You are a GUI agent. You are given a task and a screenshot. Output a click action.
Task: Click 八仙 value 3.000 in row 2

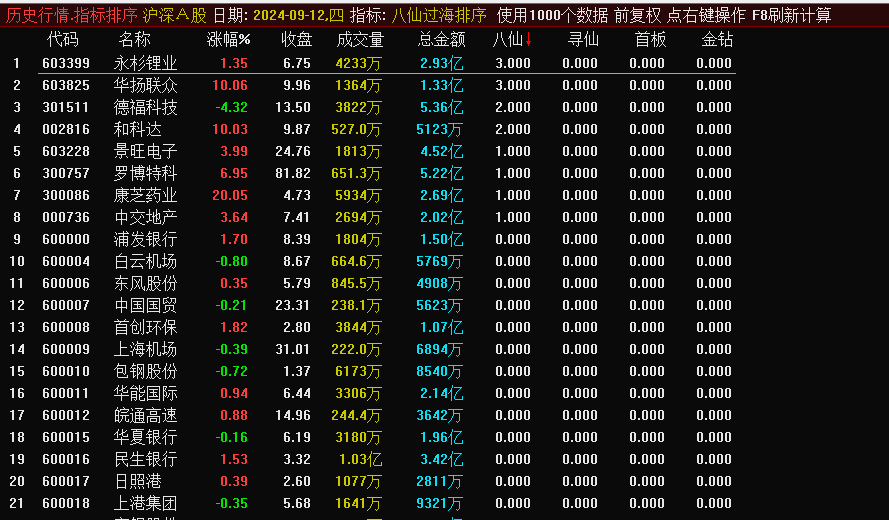point(513,85)
